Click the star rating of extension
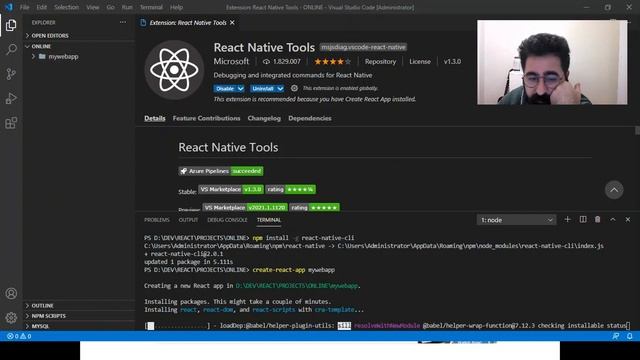640x360 pixels. [x=332, y=62]
